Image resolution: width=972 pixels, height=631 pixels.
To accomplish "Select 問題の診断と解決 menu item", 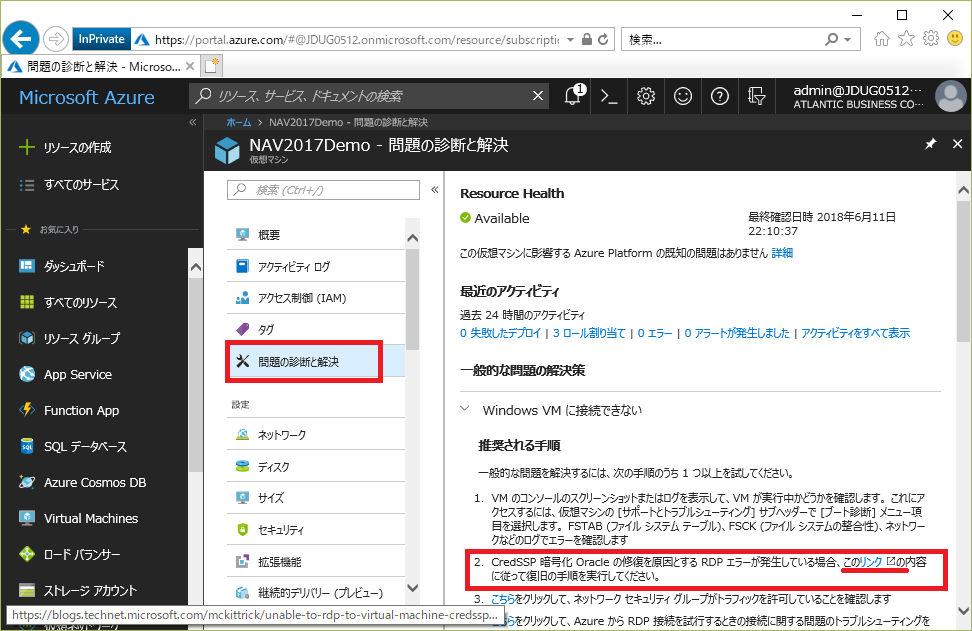I will (316, 361).
